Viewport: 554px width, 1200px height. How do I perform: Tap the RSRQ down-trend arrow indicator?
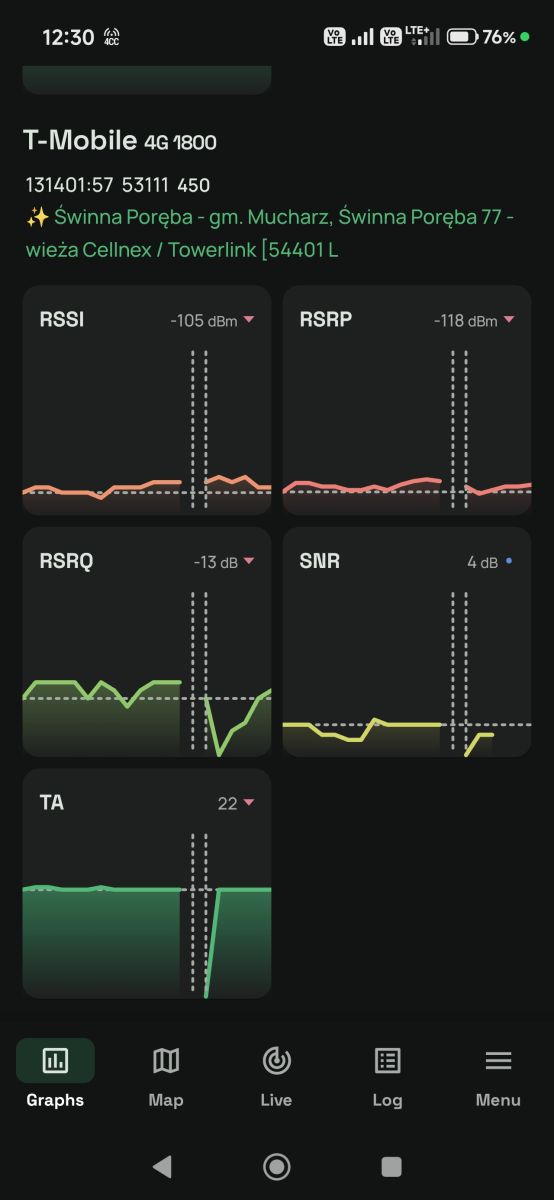pyautogui.click(x=249, y=562)
